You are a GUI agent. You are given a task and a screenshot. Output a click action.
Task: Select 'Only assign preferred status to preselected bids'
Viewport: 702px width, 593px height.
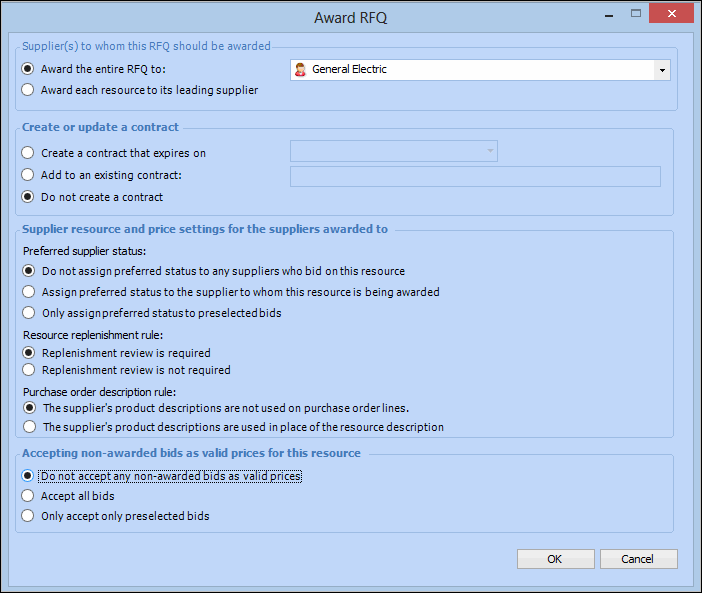coord(28,313)
